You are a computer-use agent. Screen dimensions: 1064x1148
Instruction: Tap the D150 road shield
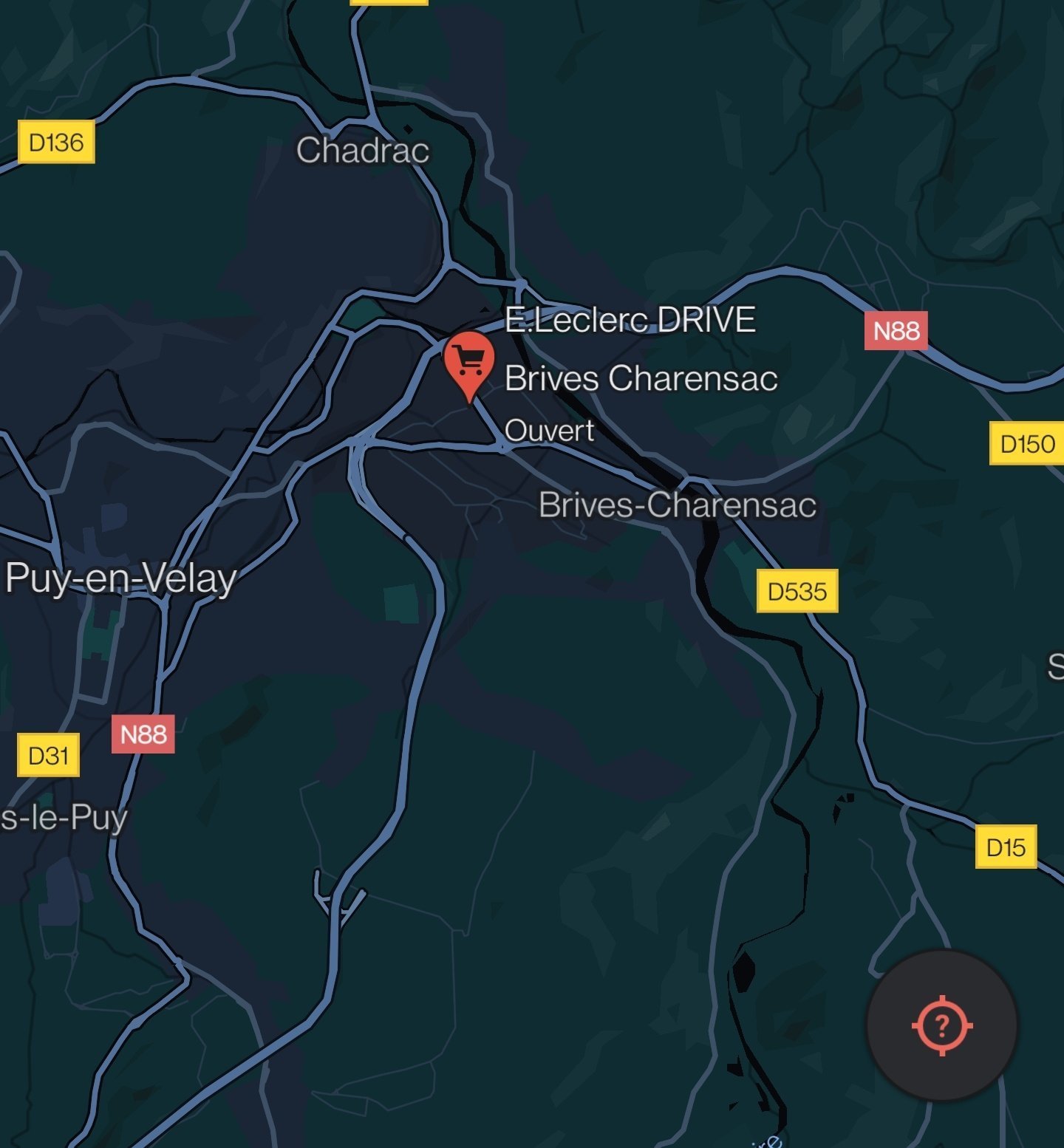pos(1027,443)
